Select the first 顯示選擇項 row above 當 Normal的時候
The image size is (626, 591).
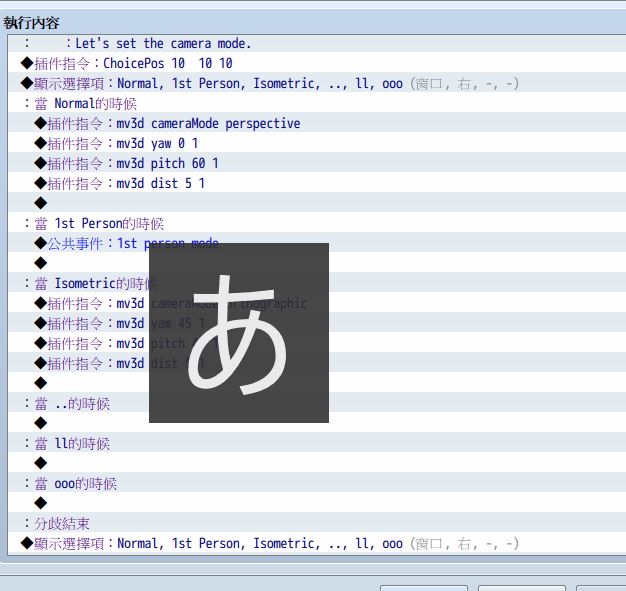click(317, 83)
